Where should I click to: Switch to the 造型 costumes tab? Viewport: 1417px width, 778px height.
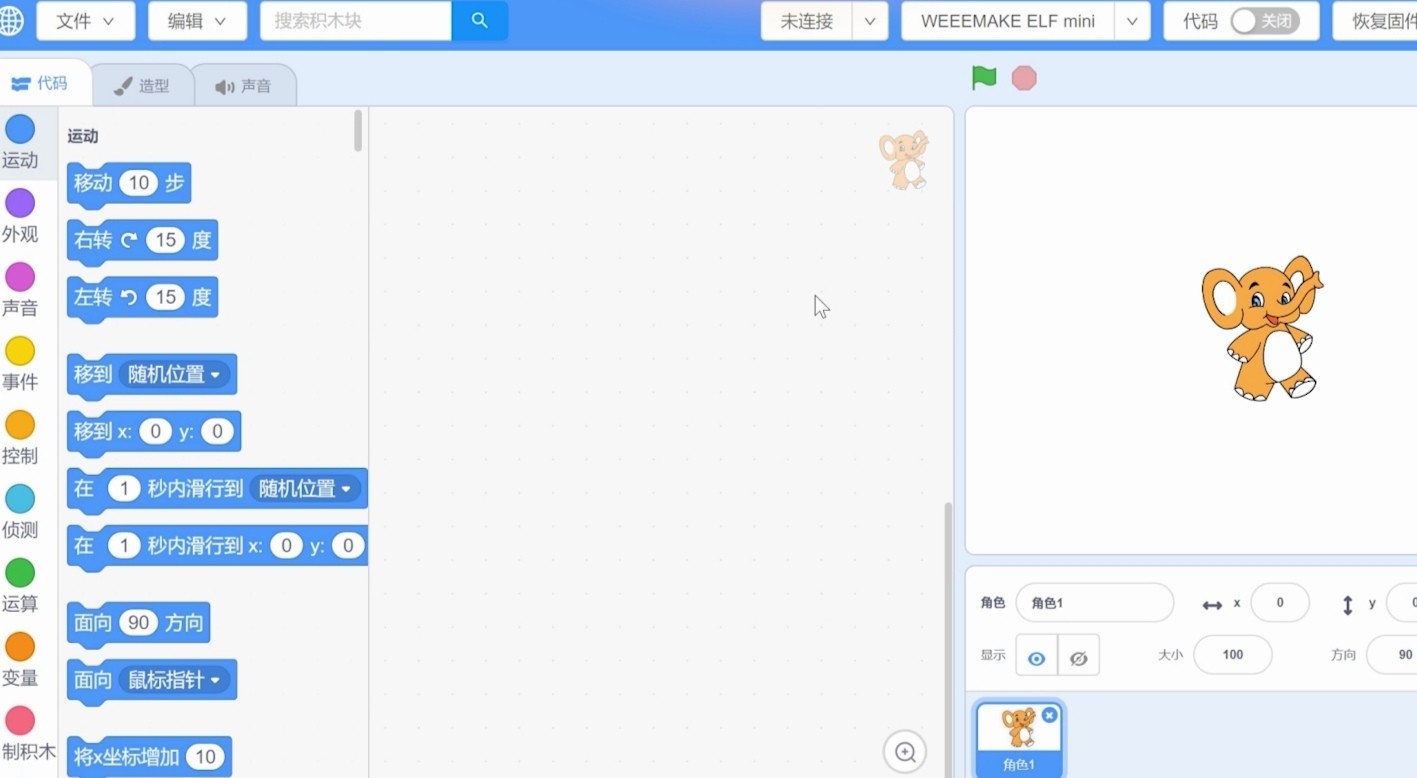(x=142, y=86)
